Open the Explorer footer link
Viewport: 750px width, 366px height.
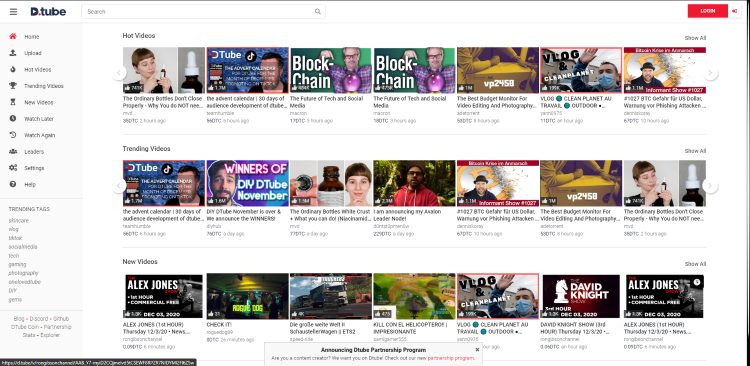(x=50, y=335)
